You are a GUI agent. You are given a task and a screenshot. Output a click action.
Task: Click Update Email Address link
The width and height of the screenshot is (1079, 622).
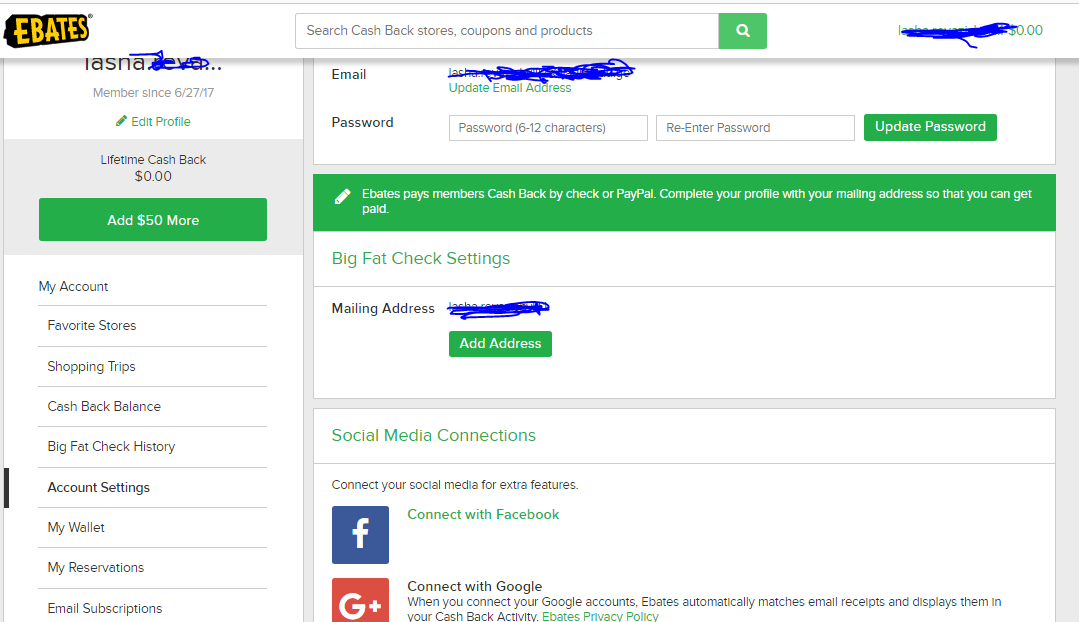pos(510,88)
